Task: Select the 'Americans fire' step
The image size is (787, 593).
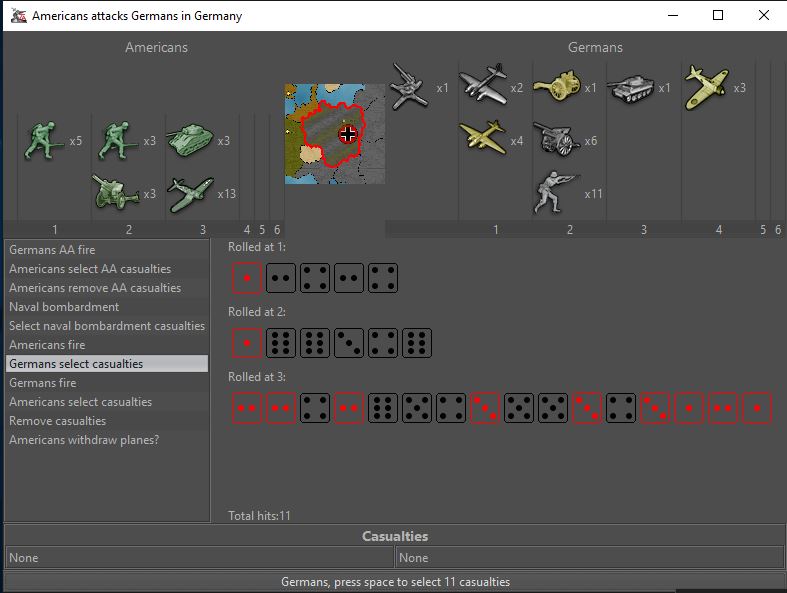Action: [107, 345]
